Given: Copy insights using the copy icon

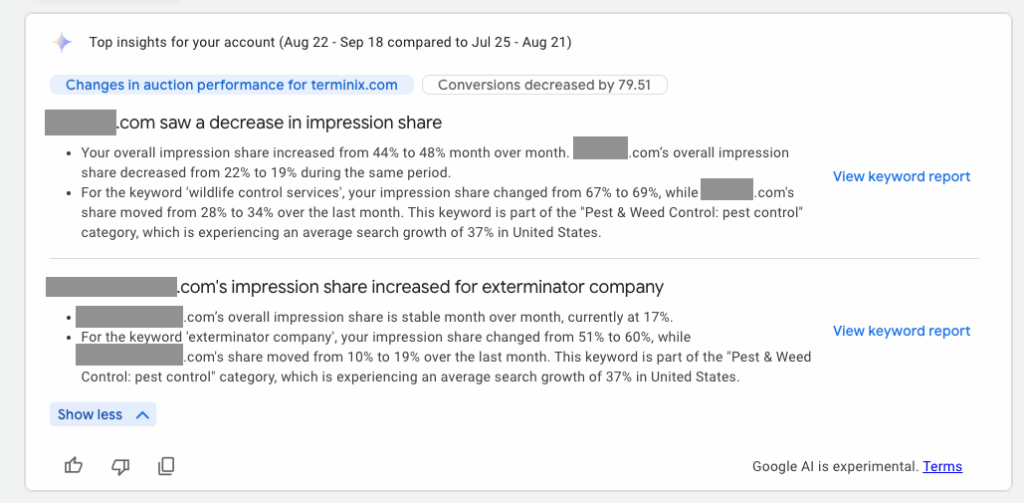Looking at the screenshot, I should [167, 465].
